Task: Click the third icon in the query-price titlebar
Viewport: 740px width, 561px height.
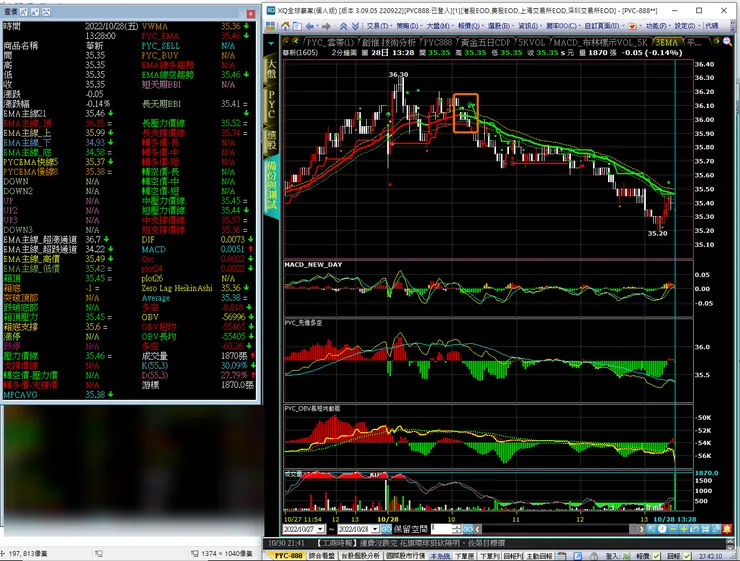Action: coord(46,12)
